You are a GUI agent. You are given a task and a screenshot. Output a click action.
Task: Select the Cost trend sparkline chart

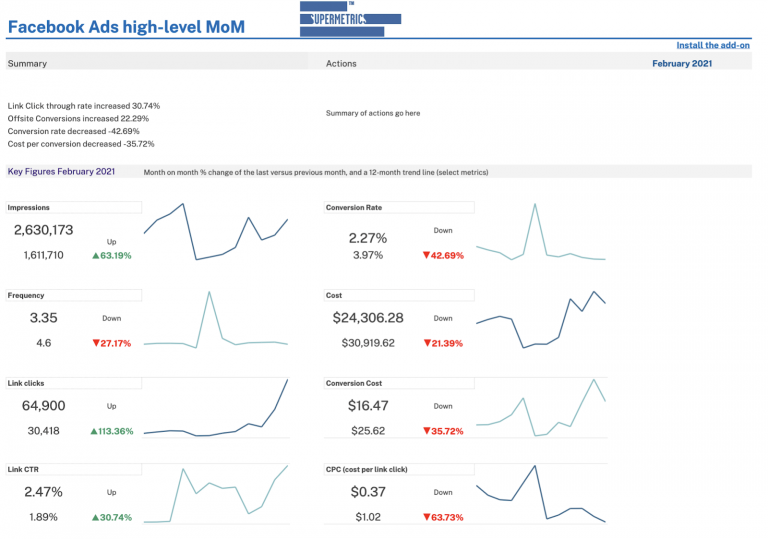pyautogui.click(x=541, y=320)
